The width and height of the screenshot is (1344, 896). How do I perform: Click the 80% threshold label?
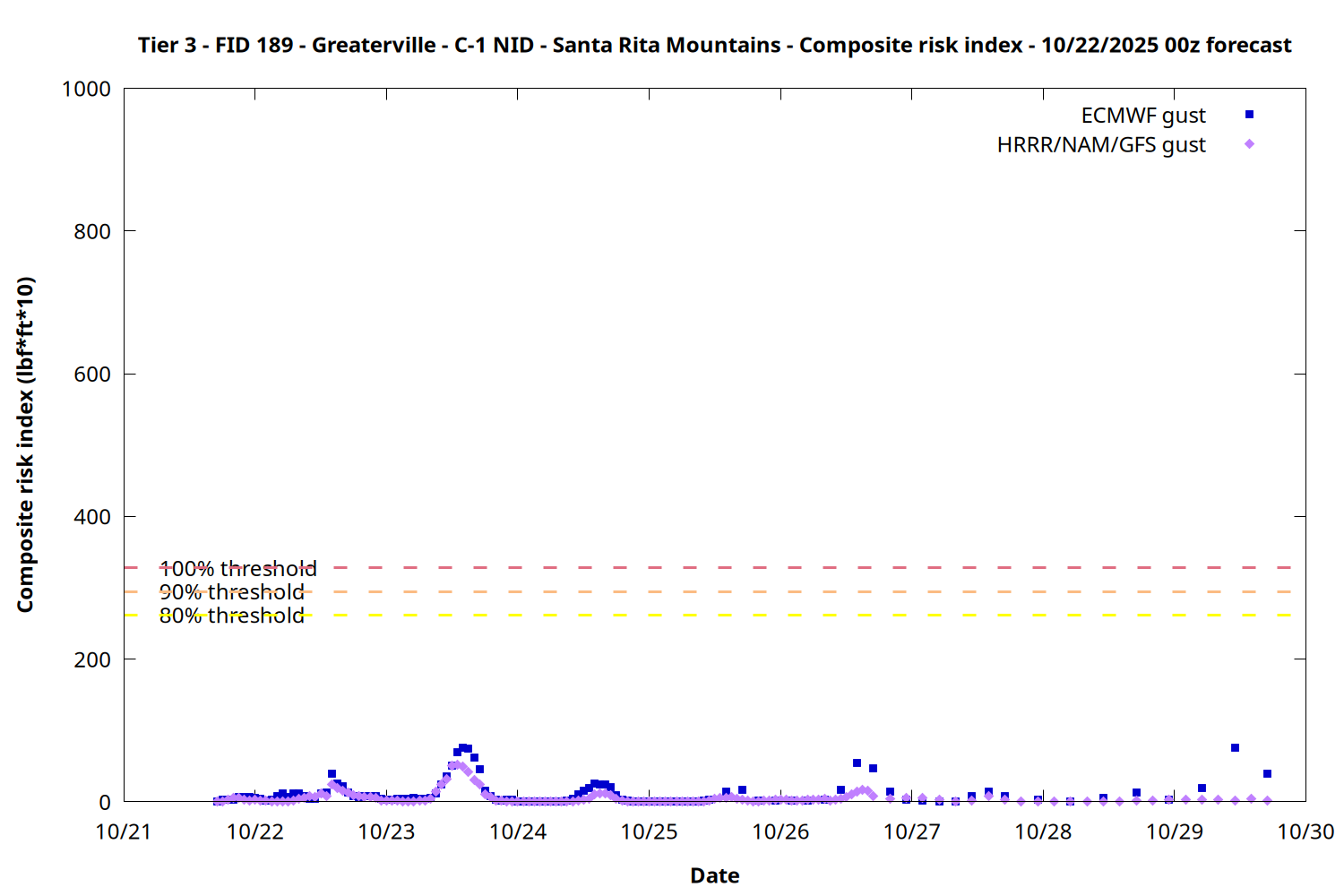click(231, 616)
